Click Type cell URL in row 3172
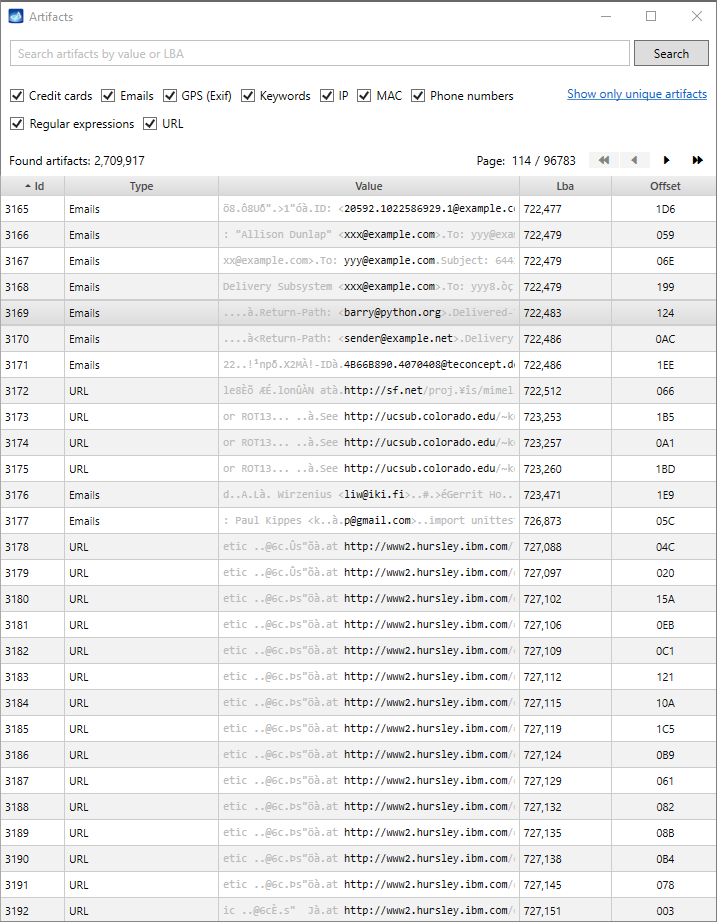The width and height of the screenshot is (717, 922). coord(141,390)
